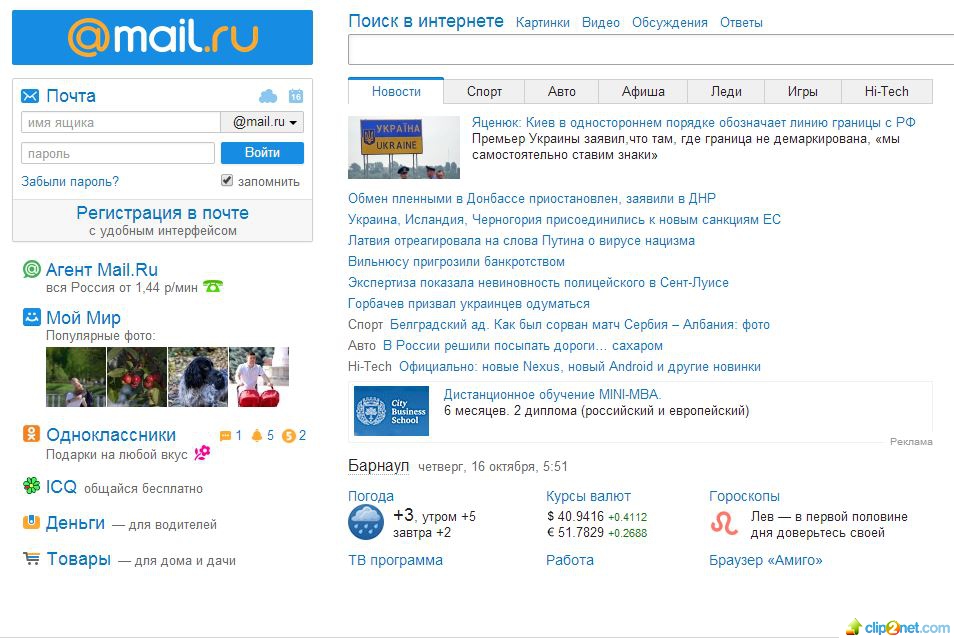Open Картинки search category

[x=543, y=23]
